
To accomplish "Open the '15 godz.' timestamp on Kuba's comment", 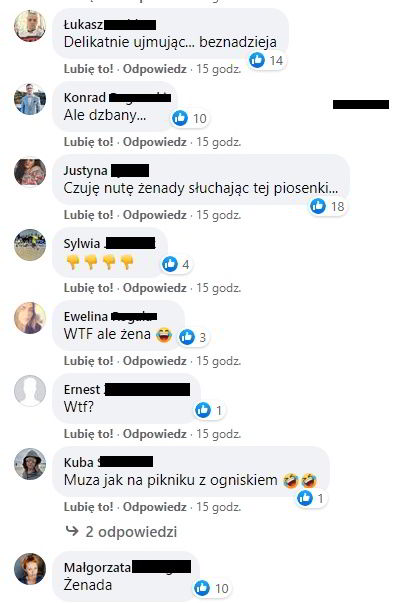I will pos(219,507).
